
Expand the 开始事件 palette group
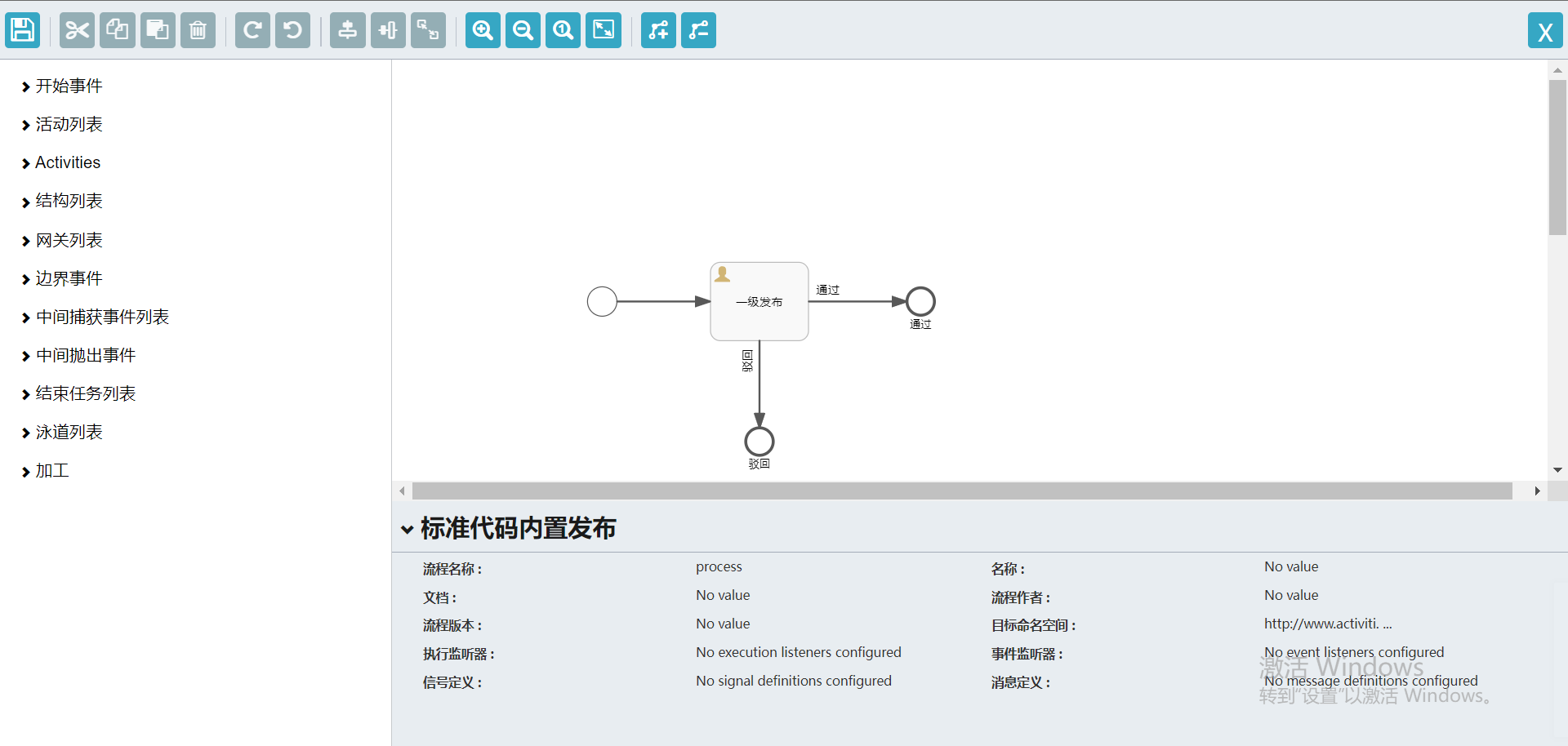pyautogui.click(x=62, y=86)
